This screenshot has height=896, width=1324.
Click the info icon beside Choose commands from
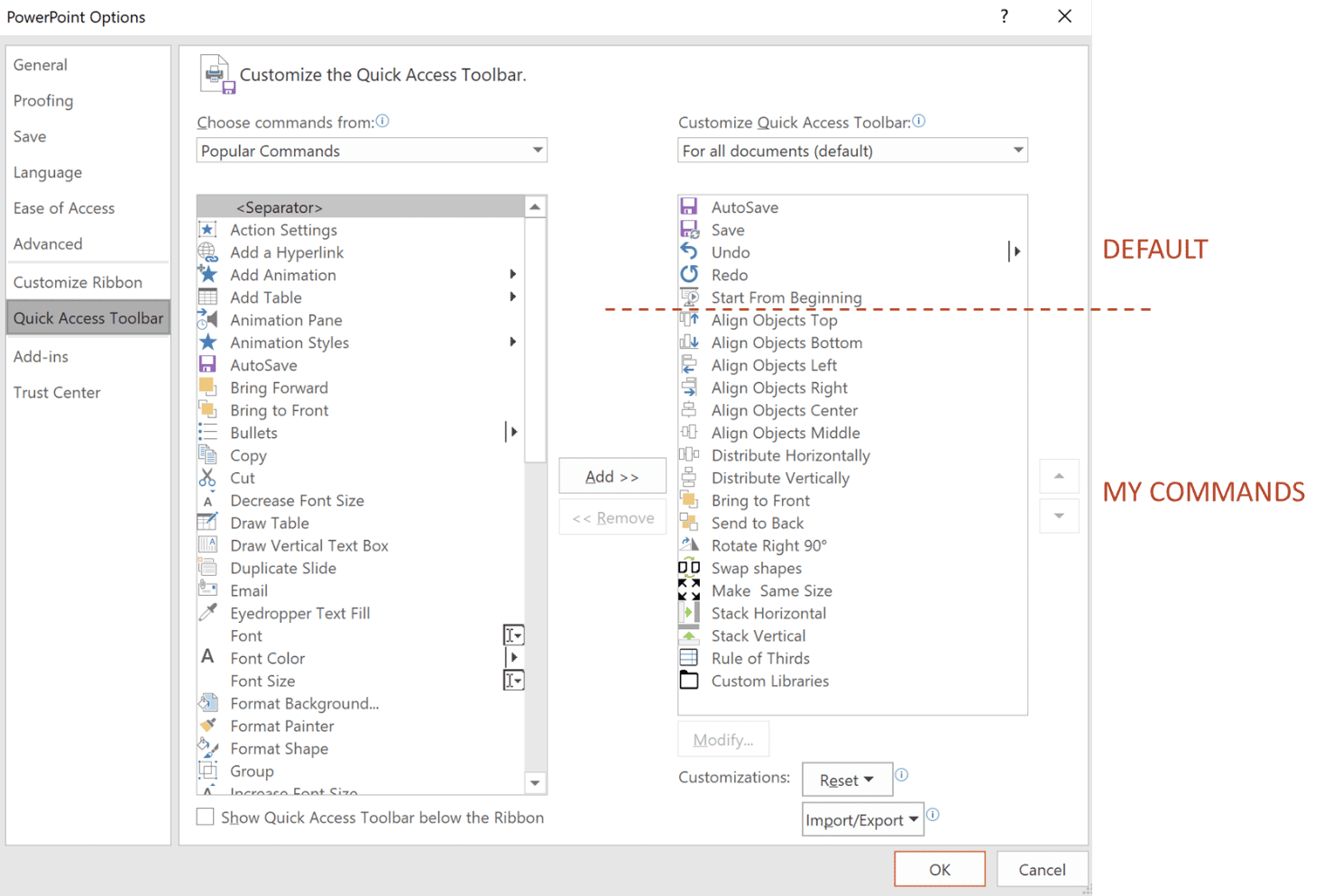coord(382,121)
